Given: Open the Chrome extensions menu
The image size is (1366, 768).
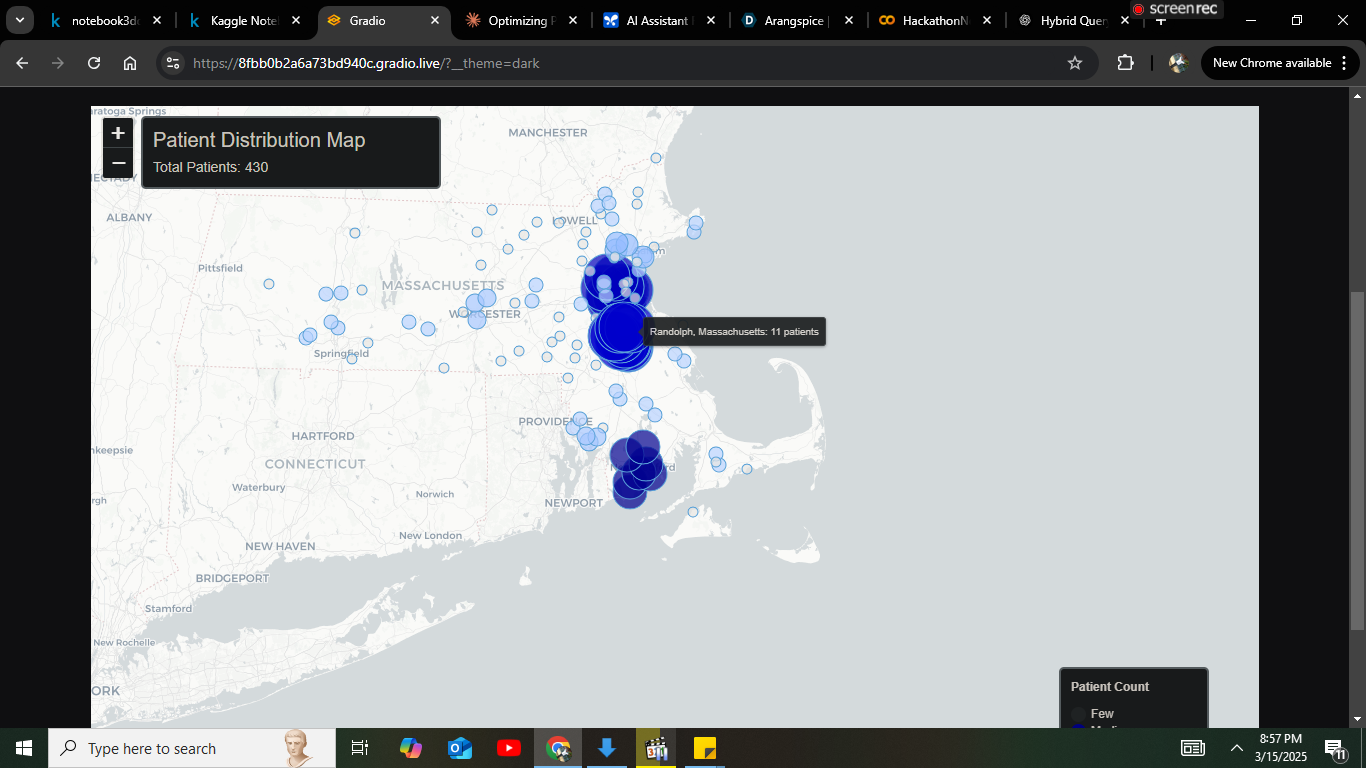Looking at the screenshot, I should point(1125,63).
